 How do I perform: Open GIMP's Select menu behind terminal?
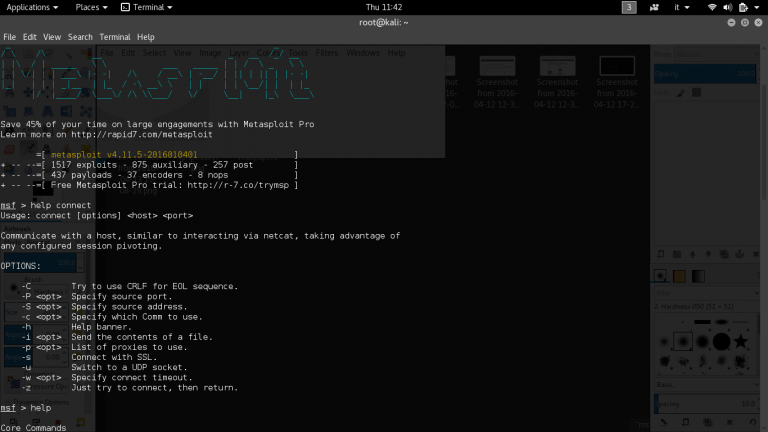tap(154, 53)
